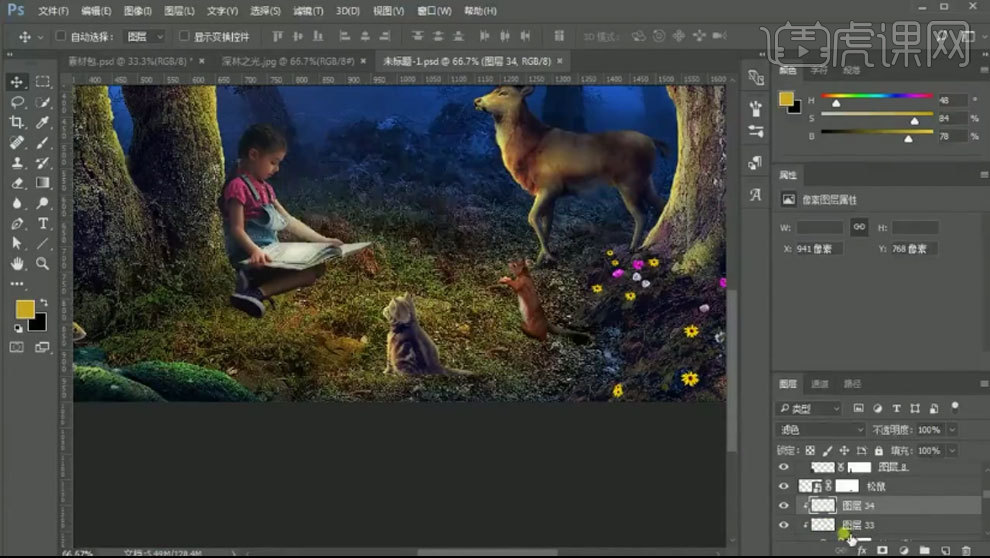The image size is (990, 558).
Task: Open the blend mode 滤色 dropdown
Action: (x=820, y=430)
